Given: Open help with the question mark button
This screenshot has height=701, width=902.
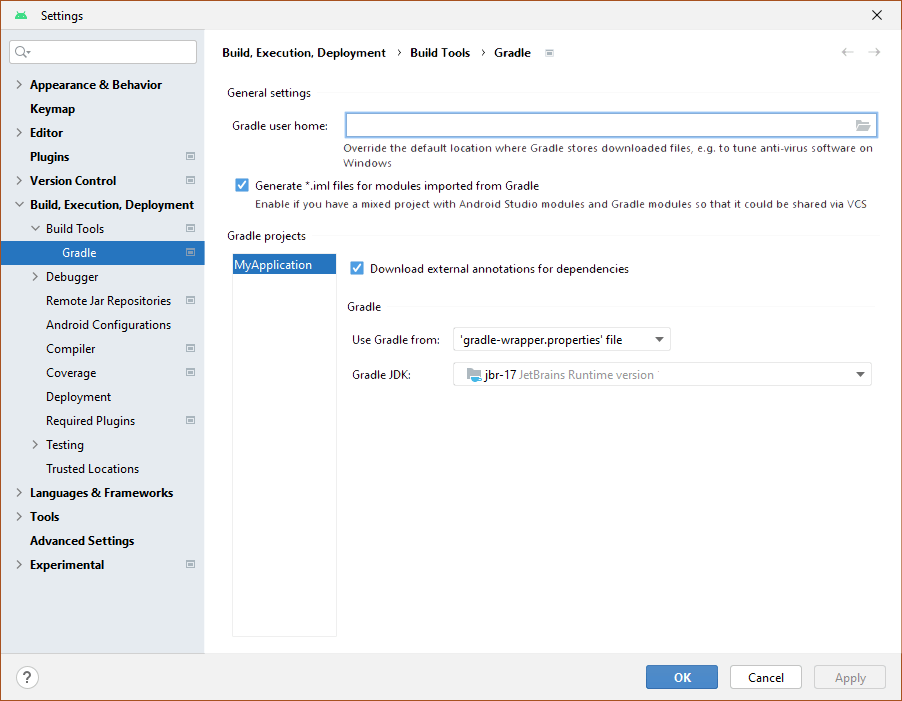Looking at the screenshot, I should [27, 677].
